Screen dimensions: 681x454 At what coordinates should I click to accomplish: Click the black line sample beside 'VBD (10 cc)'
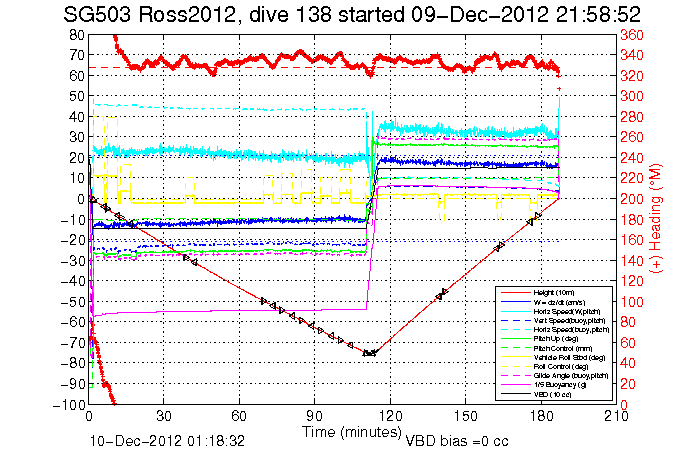pyautogui.click(x=515, y=394)
